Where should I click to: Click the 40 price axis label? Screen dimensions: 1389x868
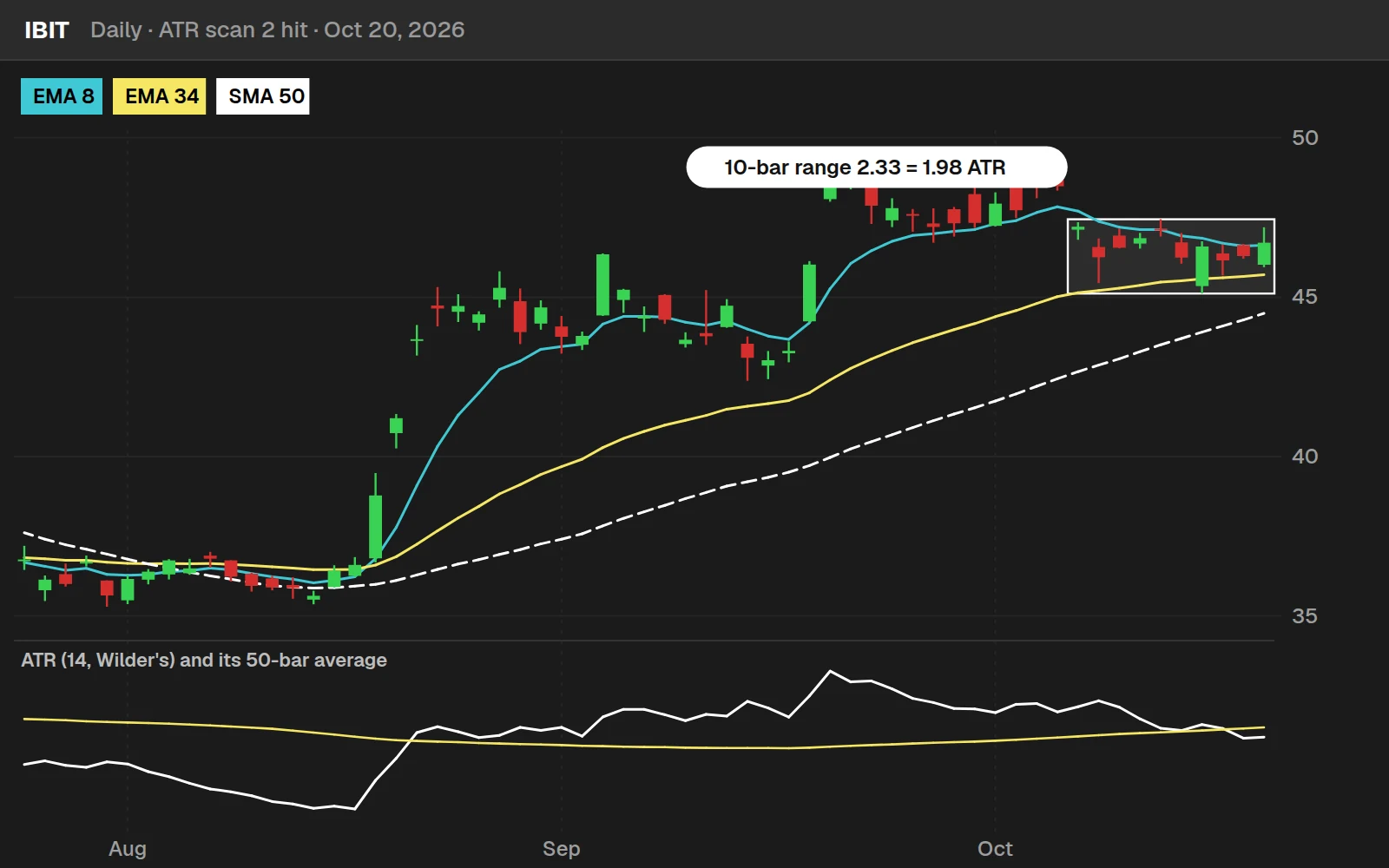pos(1305,457)
